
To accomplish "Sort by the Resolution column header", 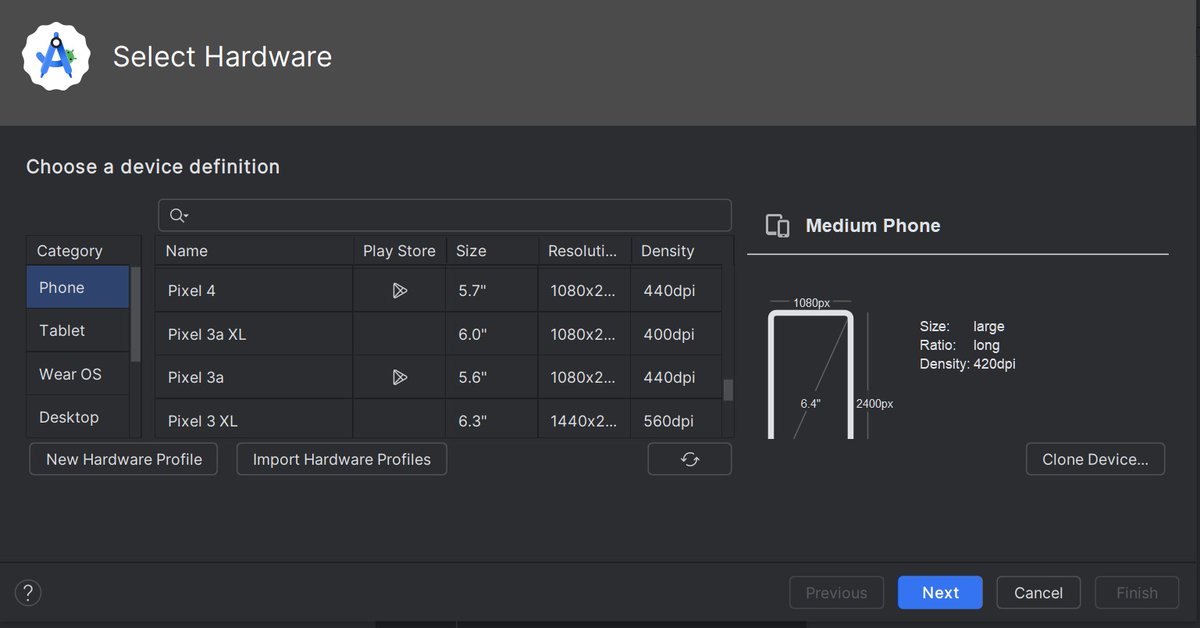I will [584, 251].
